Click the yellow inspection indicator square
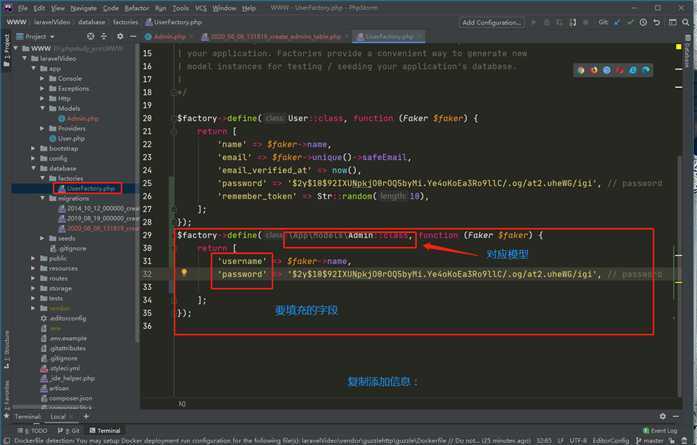Viewport: 697px width, 445px height. pyautogui.click(x=678, y=46)
